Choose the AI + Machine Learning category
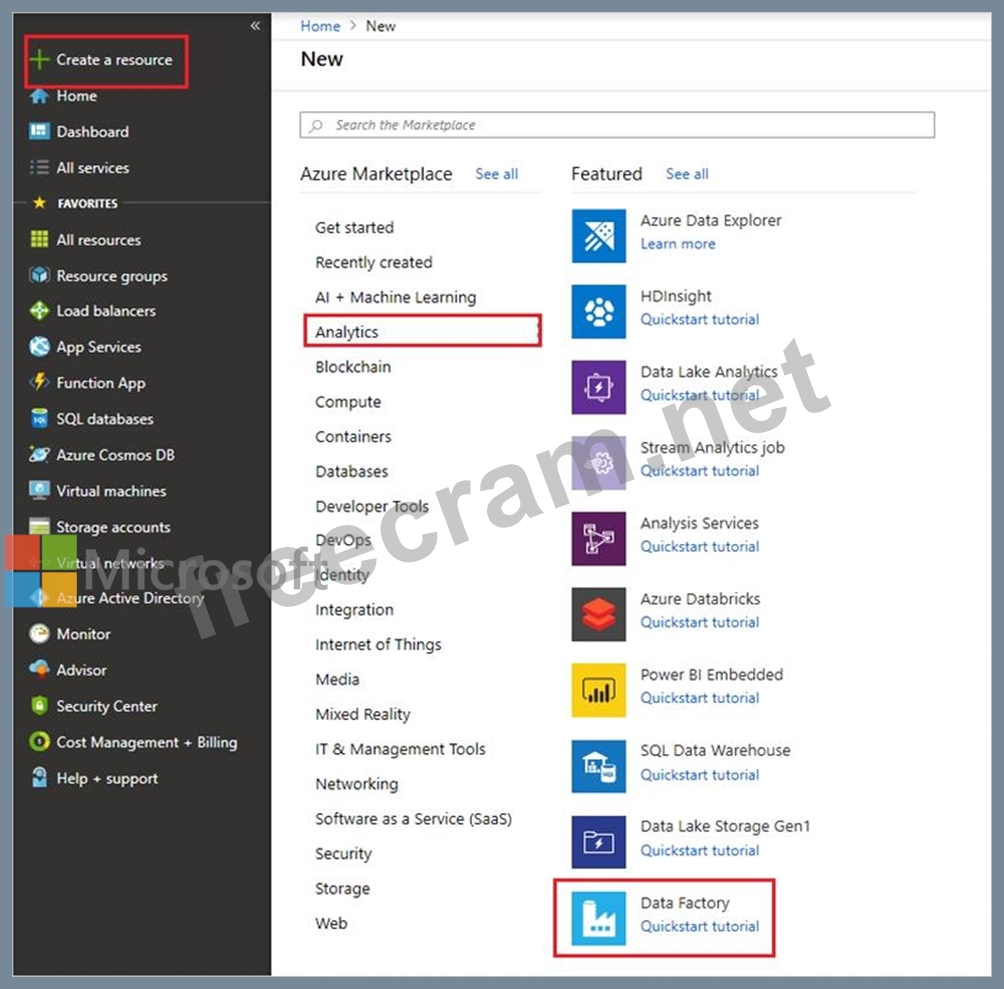The image size is (1004, 989). click(396, 297)
